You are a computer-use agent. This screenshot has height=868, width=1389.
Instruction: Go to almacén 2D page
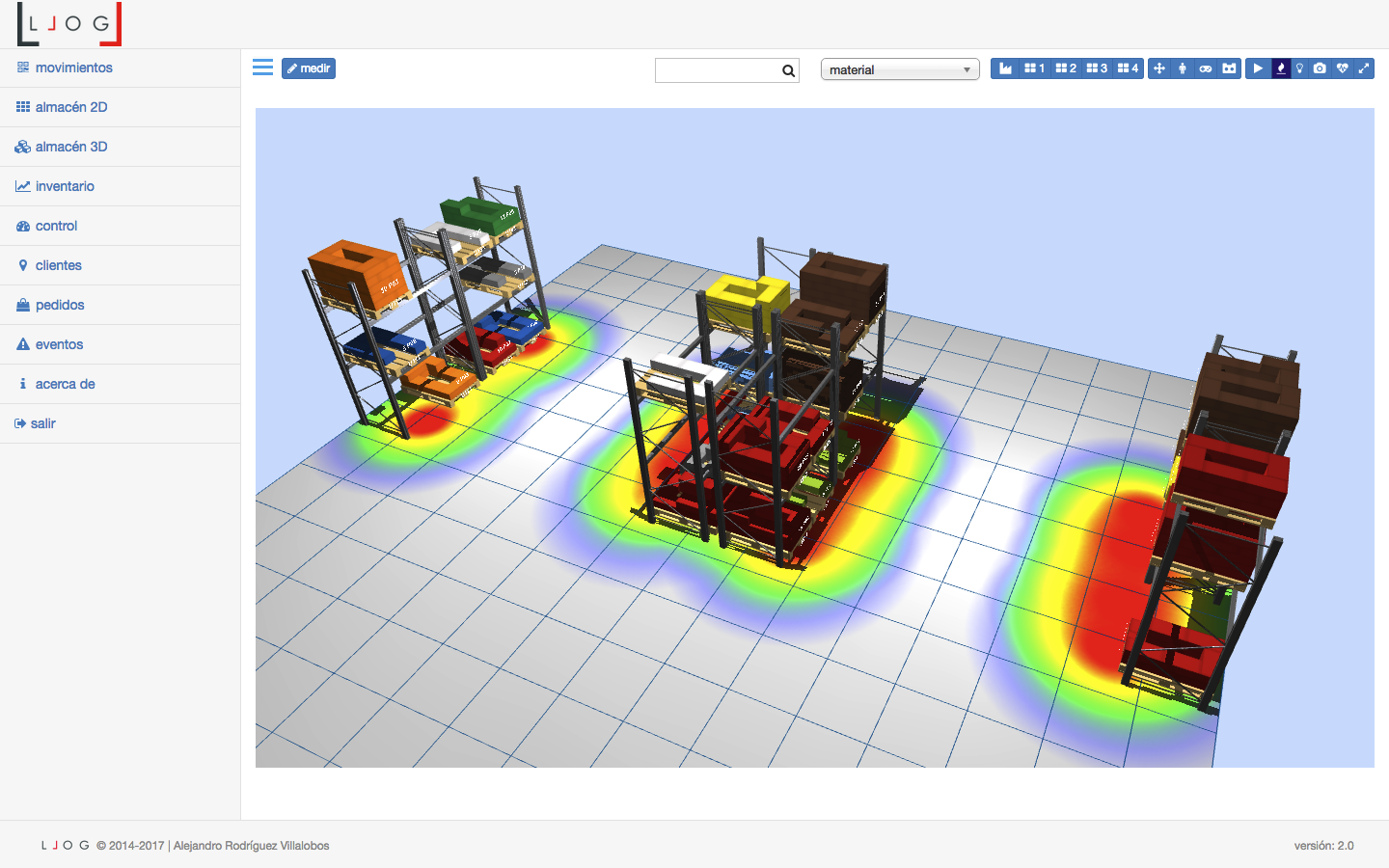coord(70,107)
